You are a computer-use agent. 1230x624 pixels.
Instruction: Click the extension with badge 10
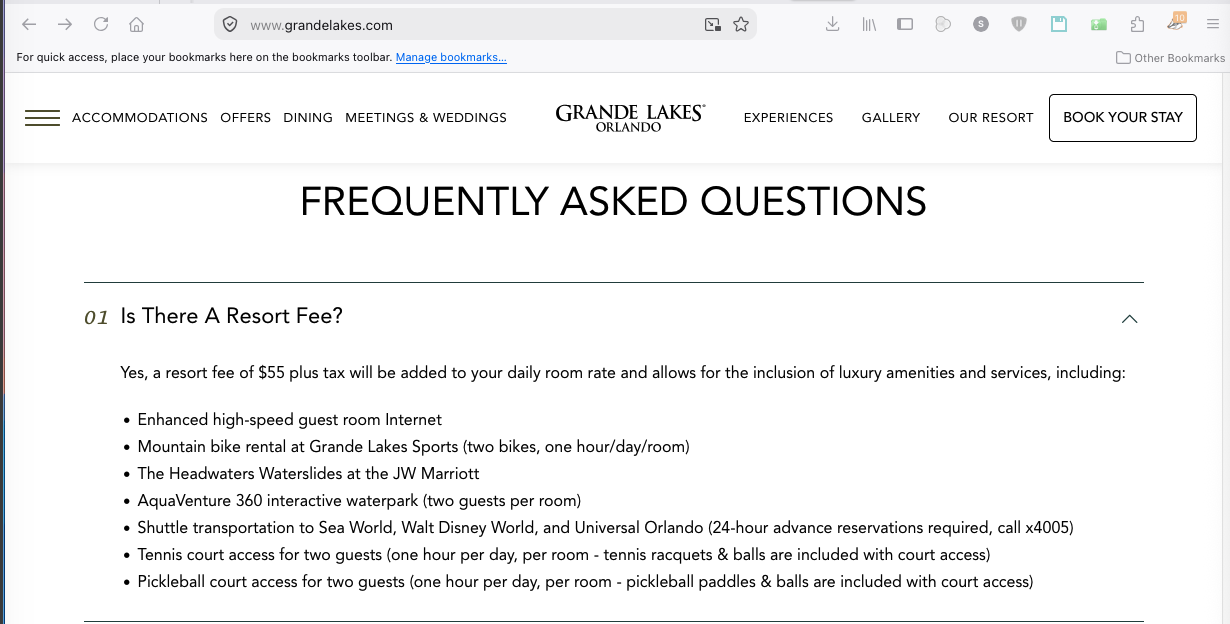(1176, 23)
